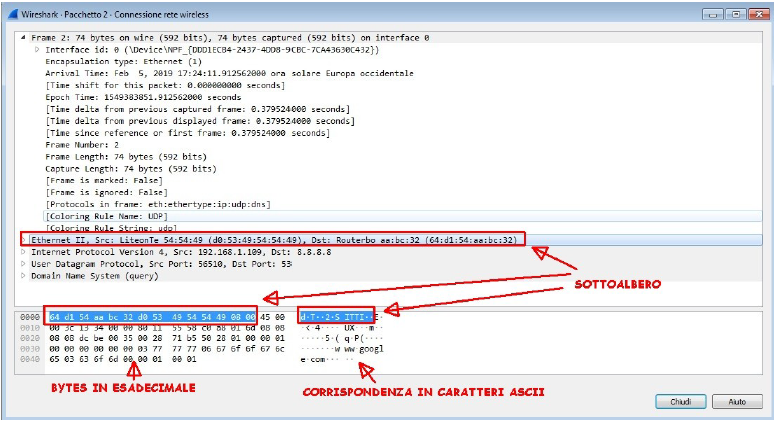Expand the Interface id subtree
The height and width of the screenshot is (421, 776).
click(x=37, y=49)
